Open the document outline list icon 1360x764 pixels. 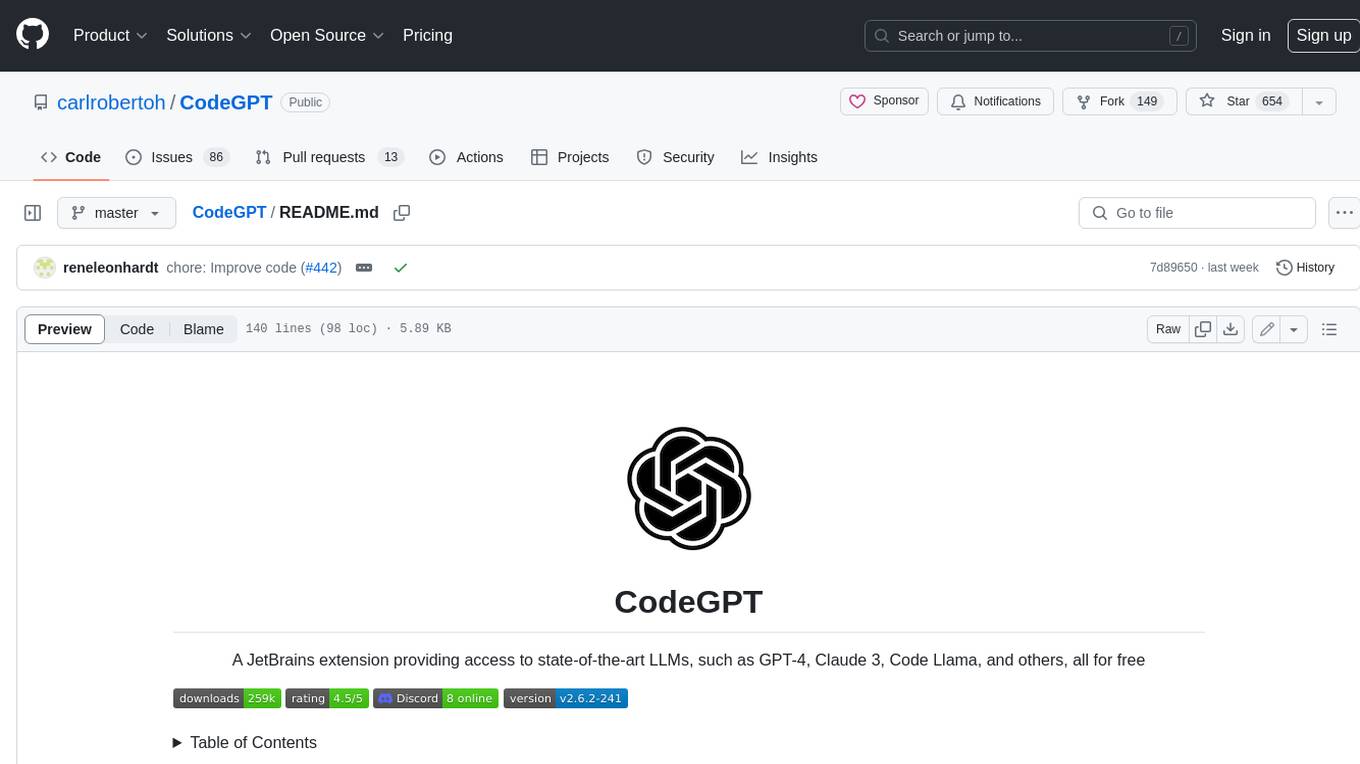(x=1329, y=329)
